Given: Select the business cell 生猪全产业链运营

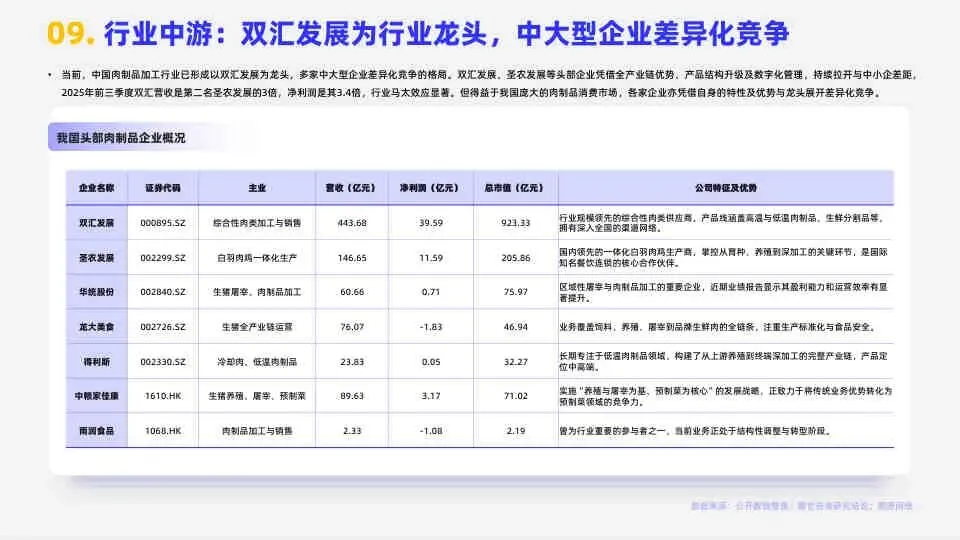Looking at the screenshot, I should click(x=257, y=327).
